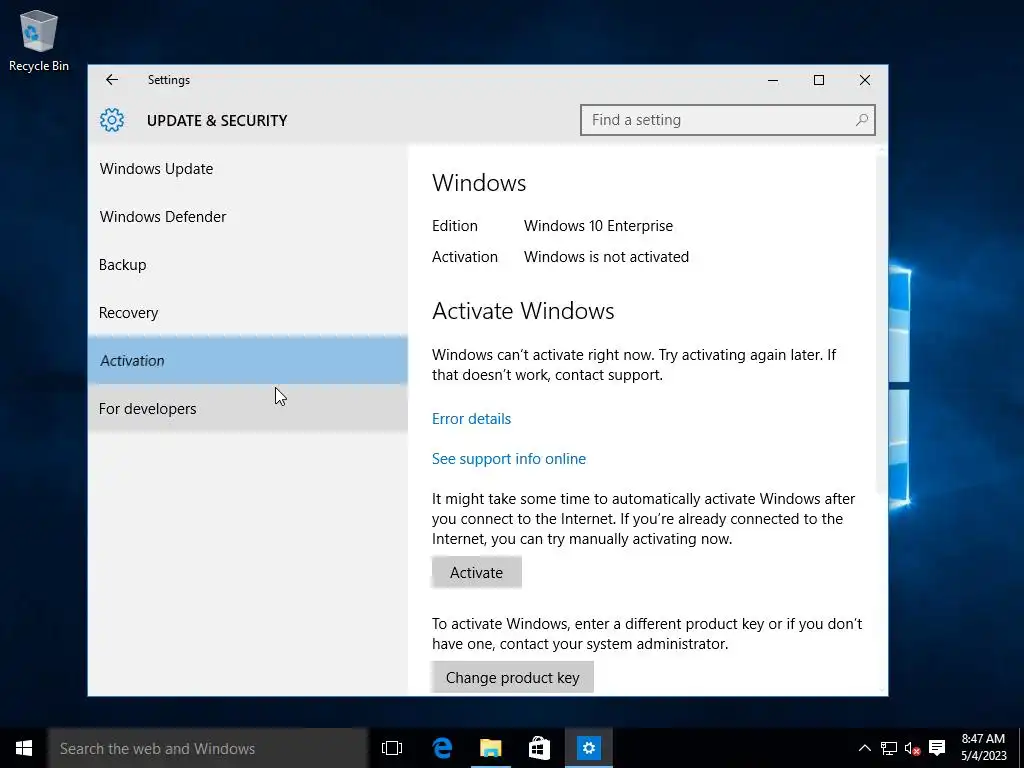1024x768 pixels.
Task: Close the Settings window
Action: point(865,80)
